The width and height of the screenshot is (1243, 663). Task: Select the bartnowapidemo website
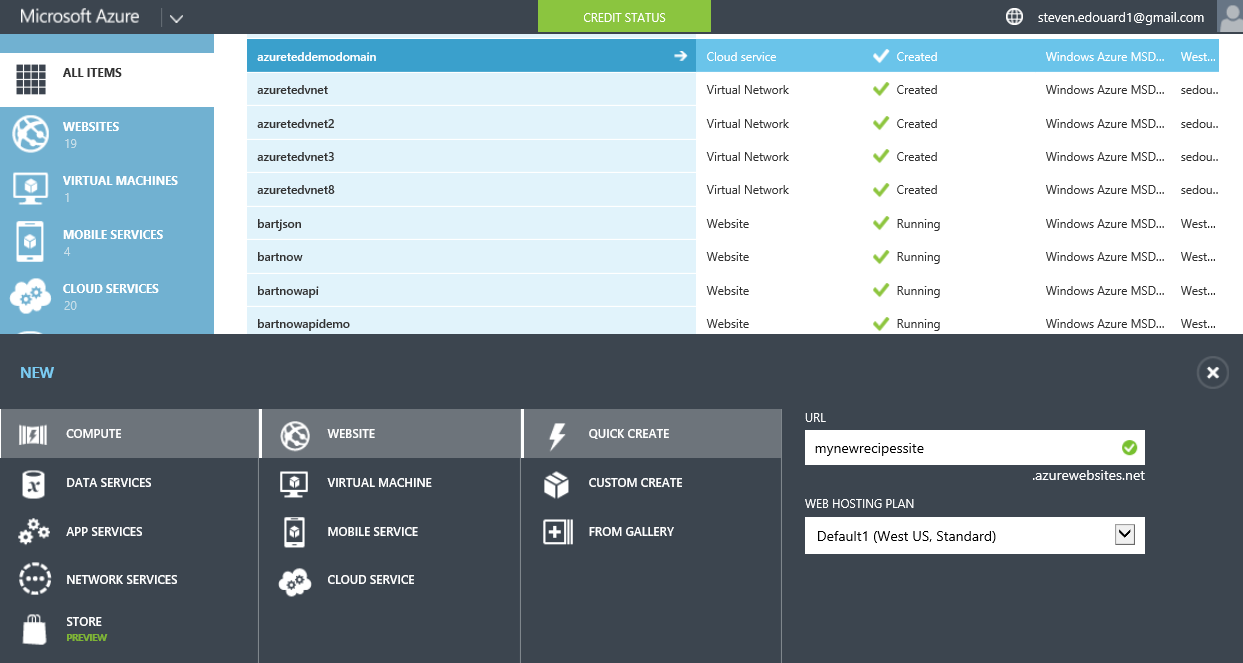coord(471,323)
